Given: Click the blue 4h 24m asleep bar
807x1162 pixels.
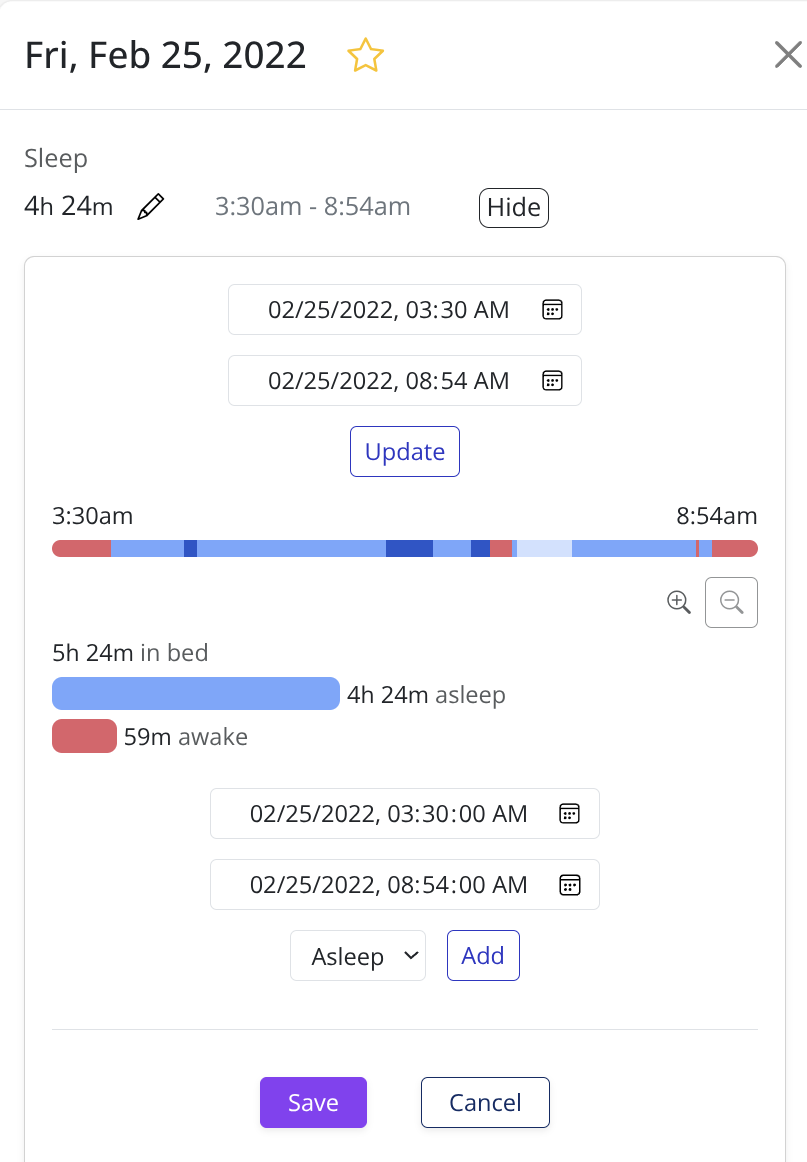Looking at the screenshot, I should pyautogui.click(x=196, y=694).
